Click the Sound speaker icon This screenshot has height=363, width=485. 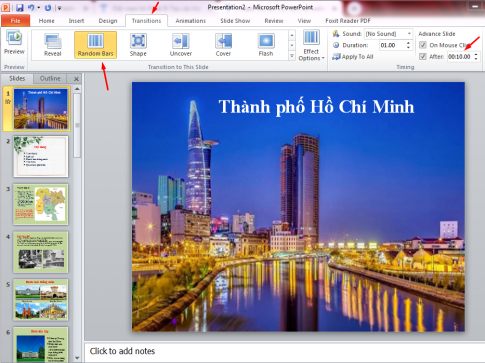coord(336,34)
